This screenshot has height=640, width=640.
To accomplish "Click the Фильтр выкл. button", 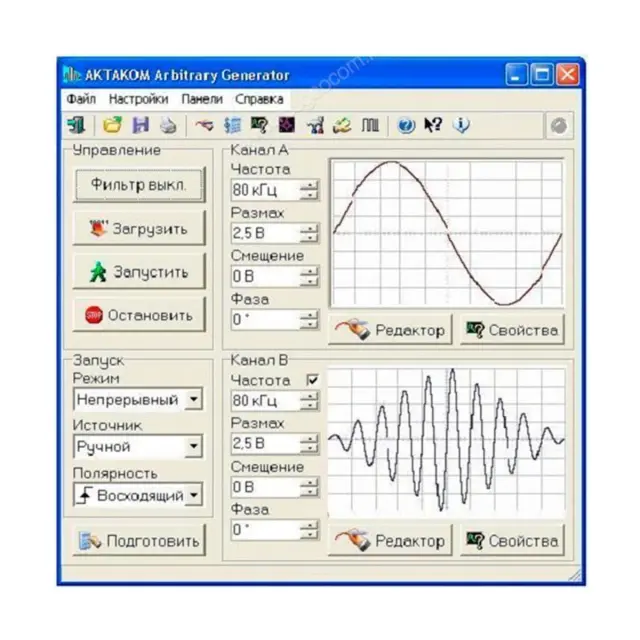I will (x=139, y=185).
